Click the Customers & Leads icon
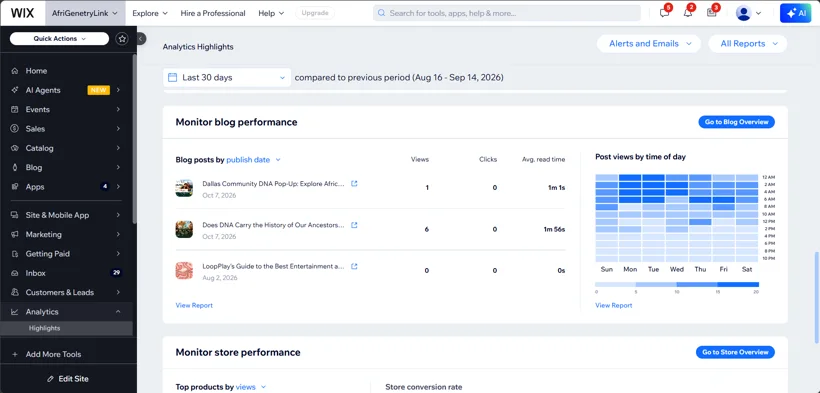 point(15,293)
